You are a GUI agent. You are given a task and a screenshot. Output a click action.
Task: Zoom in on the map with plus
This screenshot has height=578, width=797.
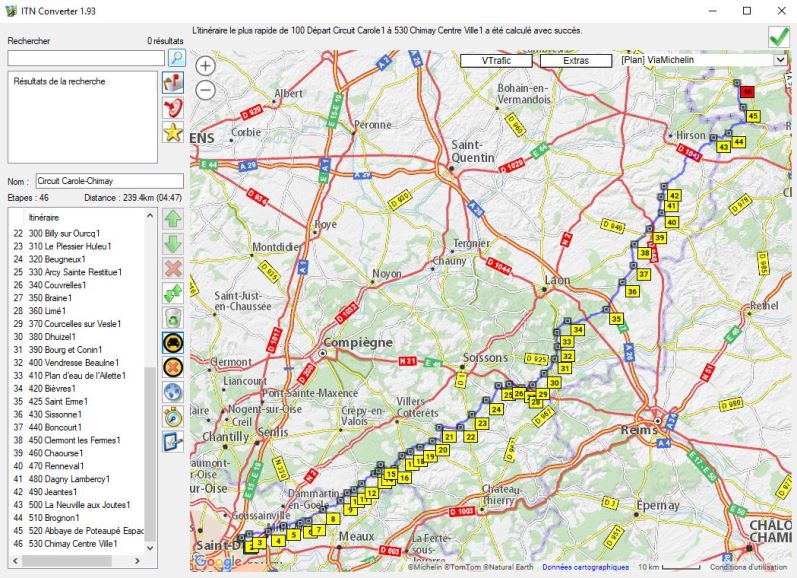[205, 66]
